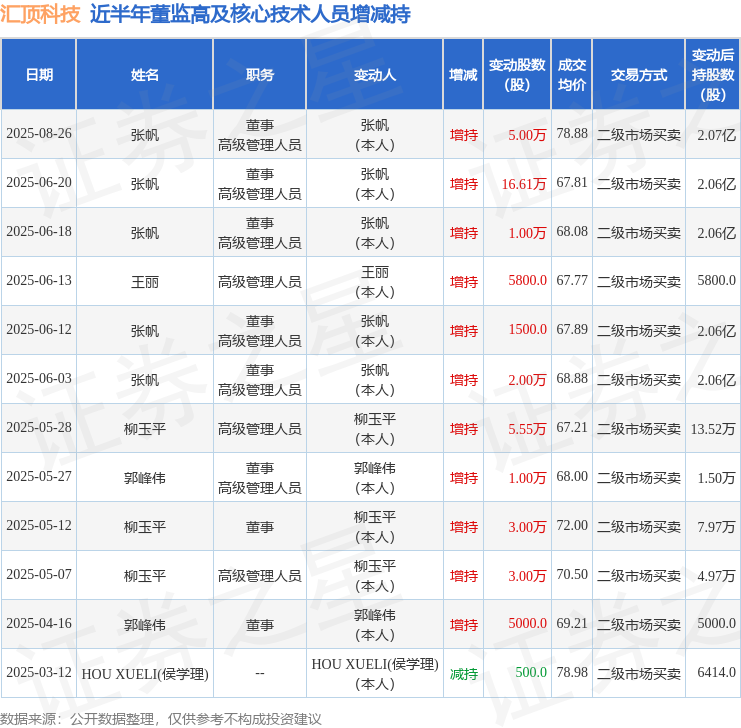Screen dimensions: 741x728
Task: Select the date cell 2025-06-18
Action: [39, 232]
